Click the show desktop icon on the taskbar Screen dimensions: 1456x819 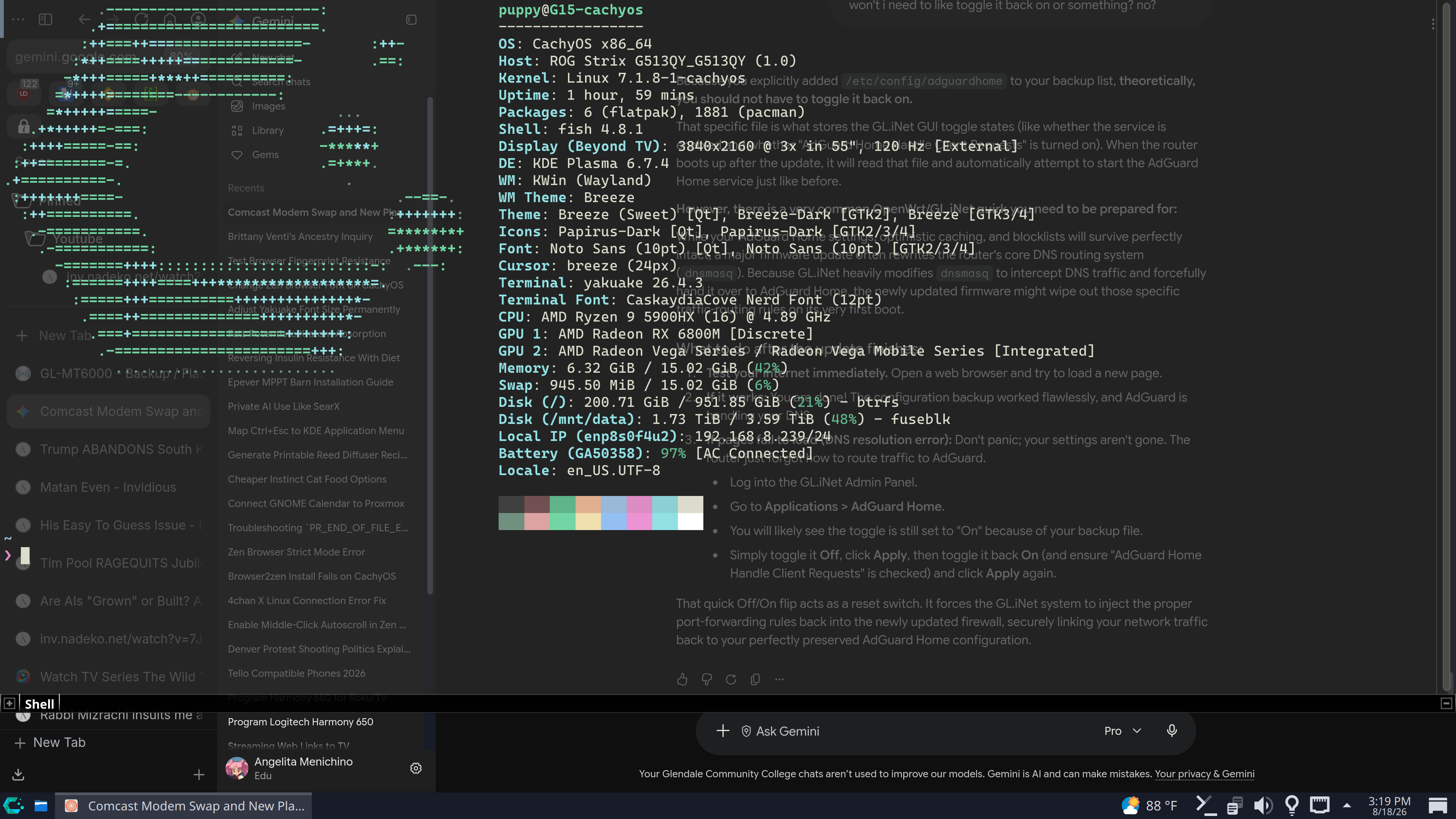(x=1437, y=805)
